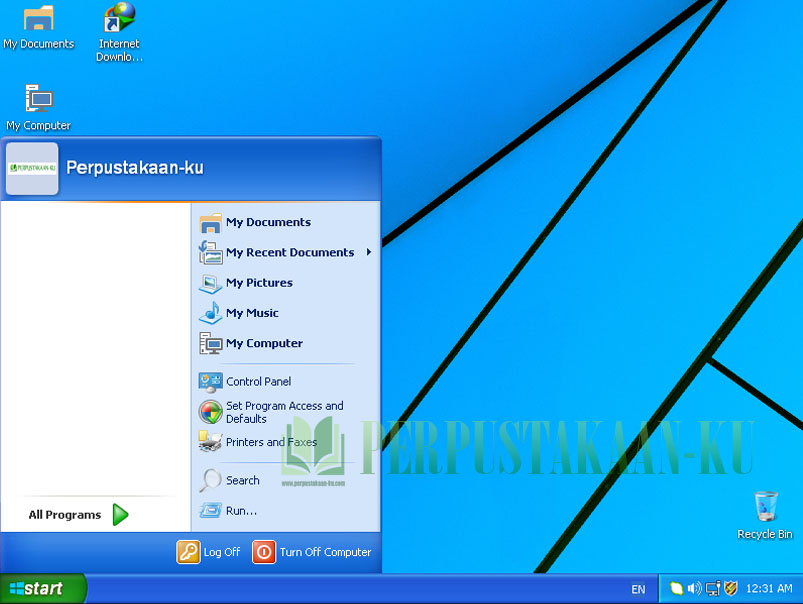Click the Search magnifier icon

point(210,481)
